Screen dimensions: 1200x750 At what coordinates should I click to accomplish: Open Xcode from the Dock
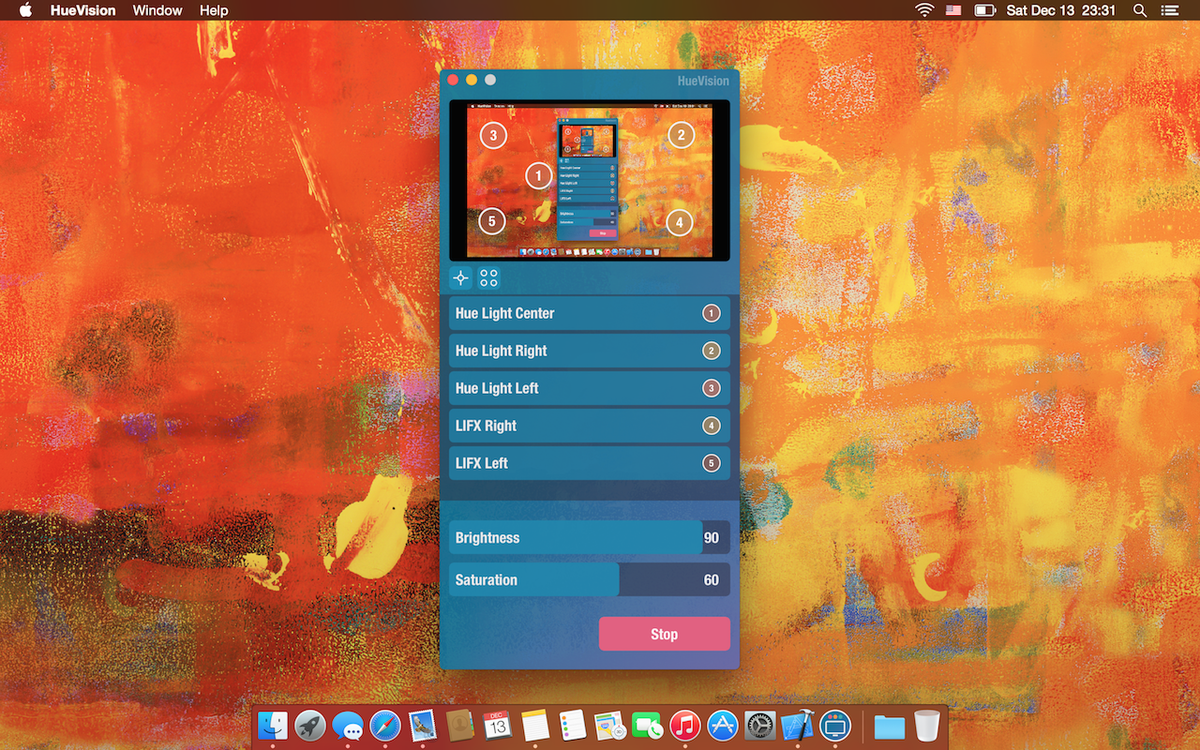tap(797, 725)
